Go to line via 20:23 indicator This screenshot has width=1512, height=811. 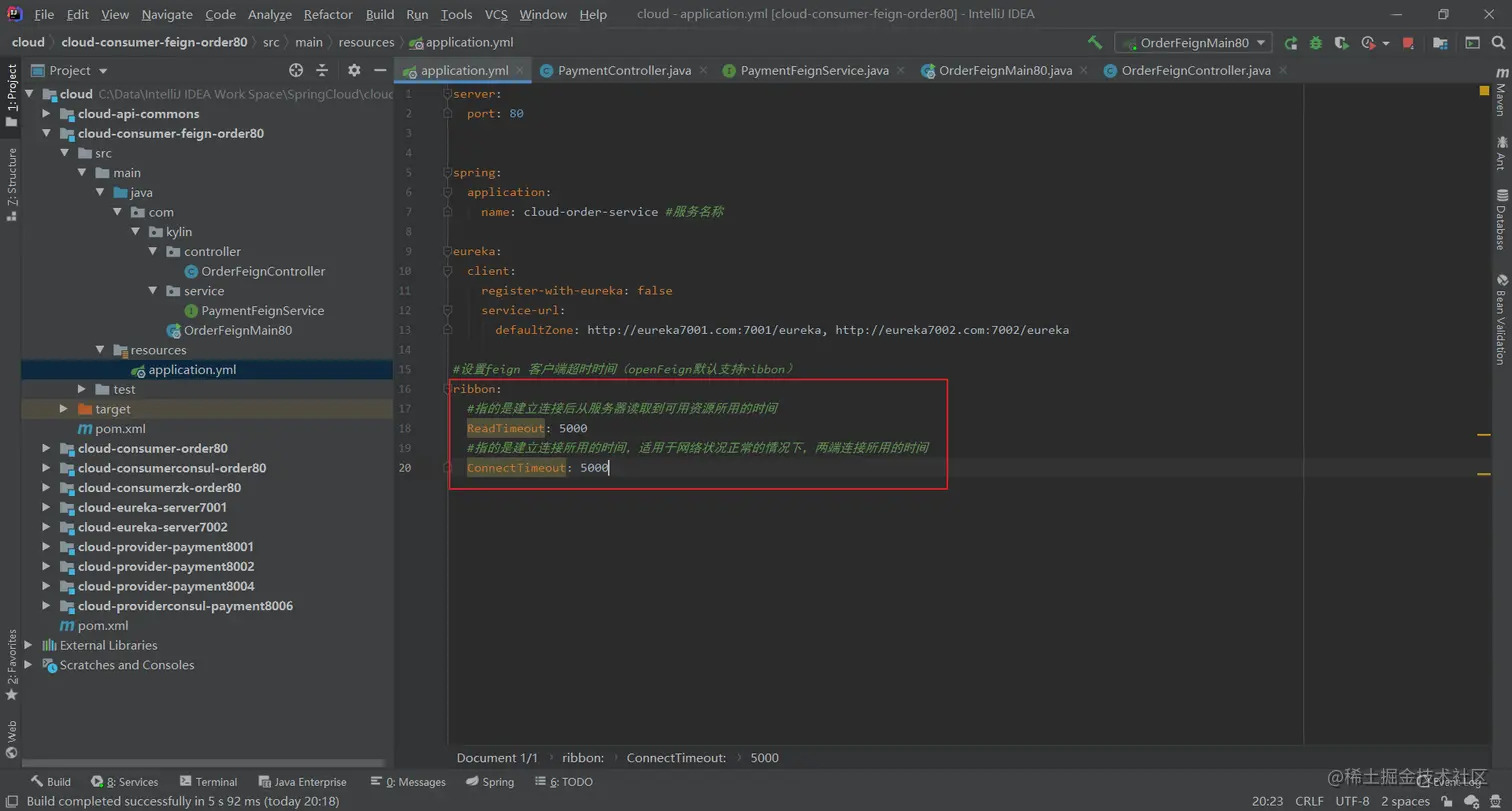[x=1267, y=801]
